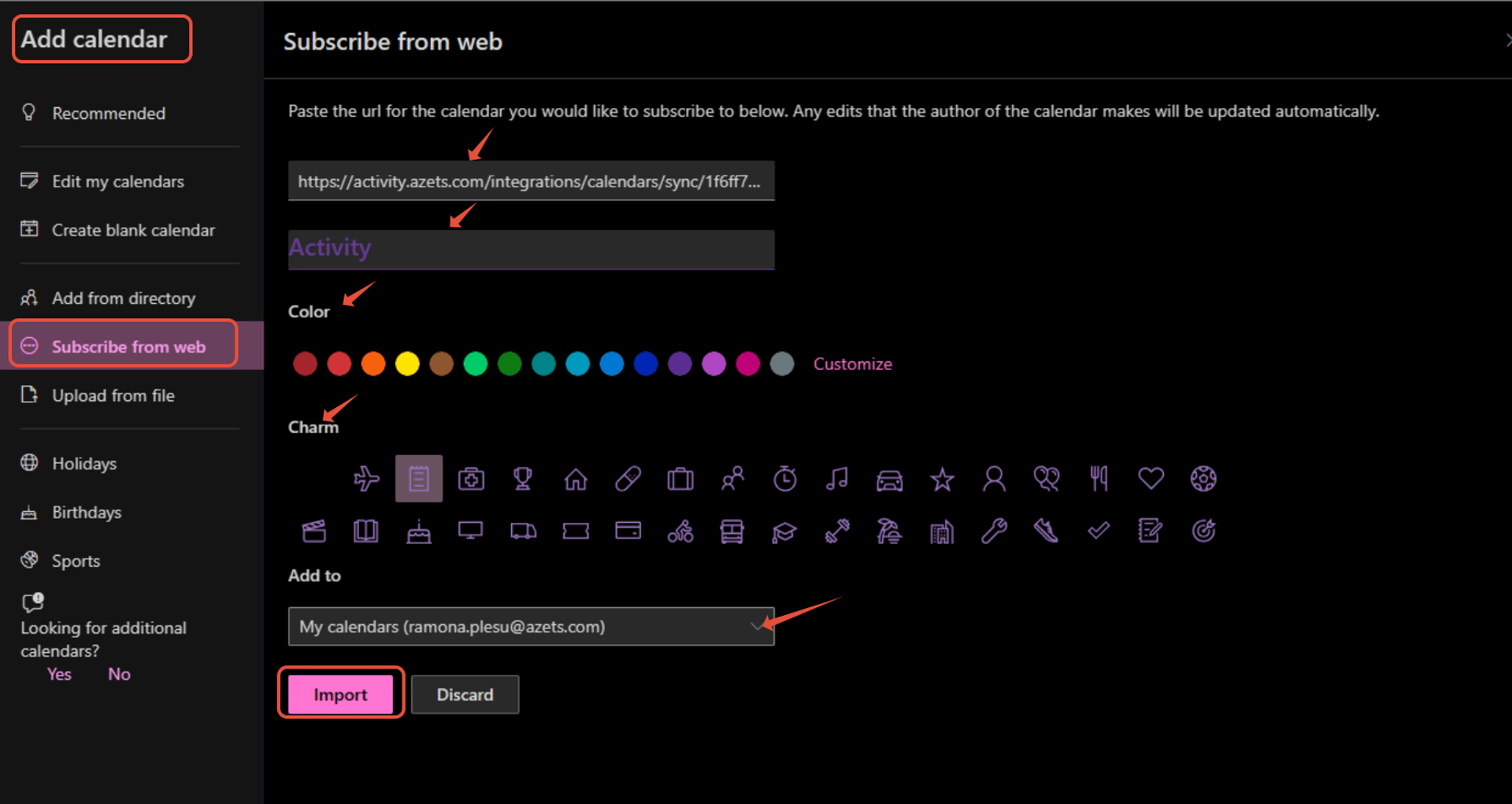Viewport: 1512px width, 804px height.
Task: Select the star charm icon
Action: coord(942,479)
